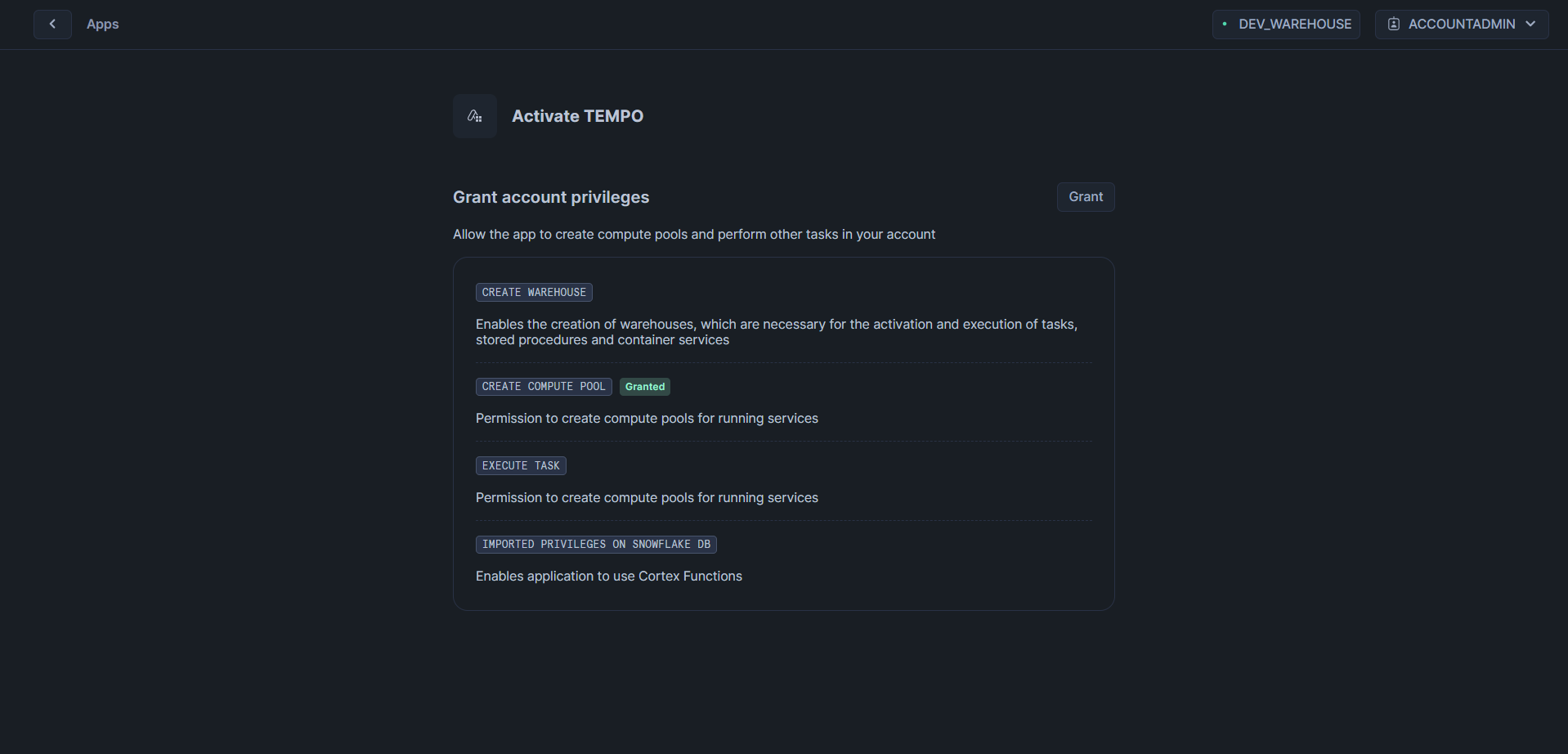1568x754 pixels.
Task: Click the 'Allow the app to create compute pools' description
Action: pyautogui.click(x=694, y=234)
